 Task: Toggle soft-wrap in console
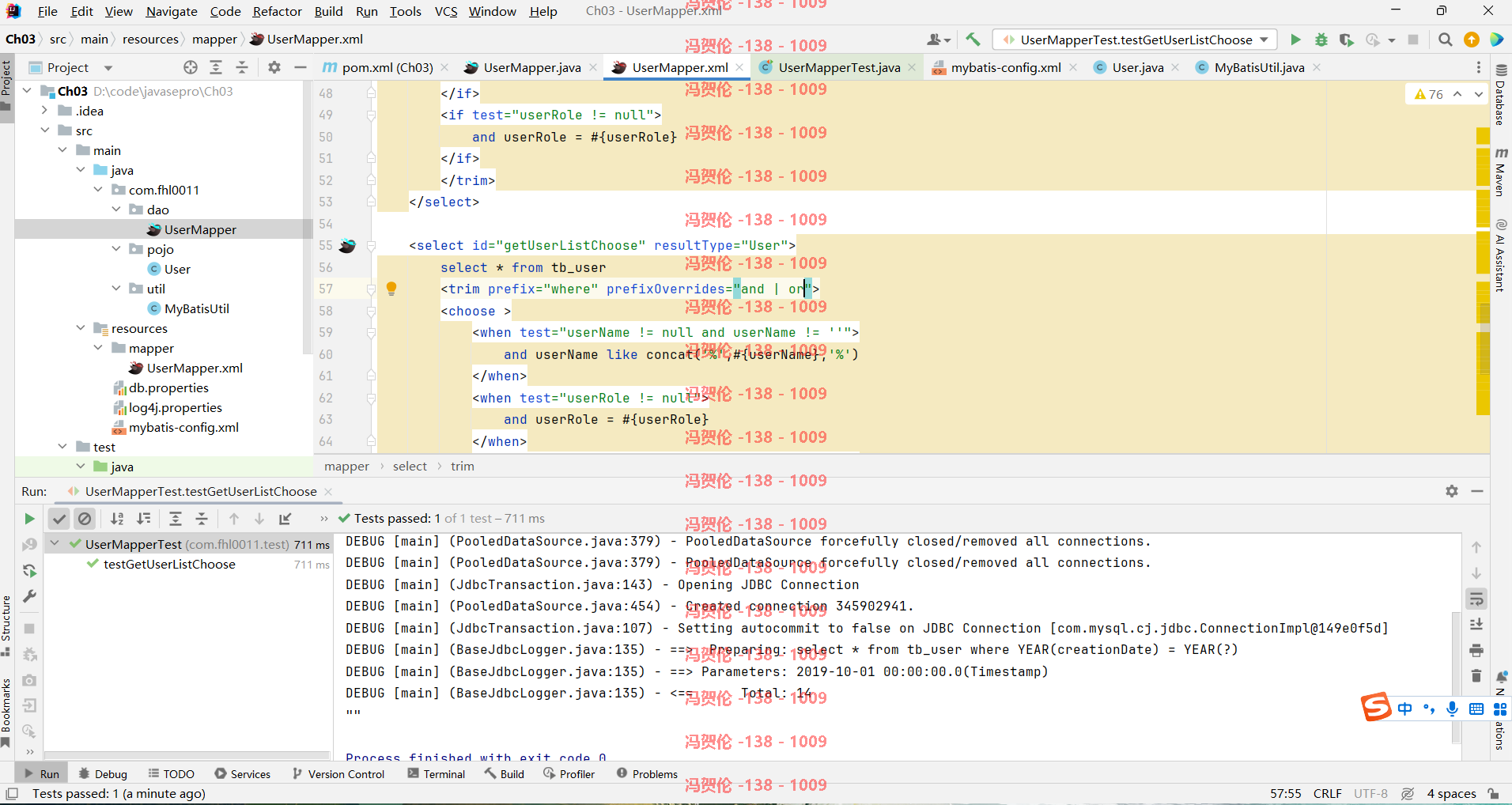(x=1476, y=599)
